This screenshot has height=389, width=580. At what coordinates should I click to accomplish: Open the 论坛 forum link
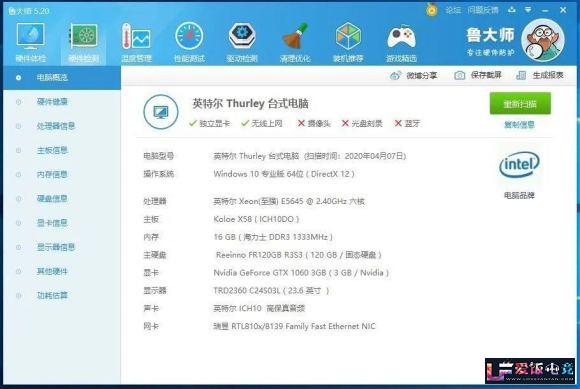pos(453,10)
